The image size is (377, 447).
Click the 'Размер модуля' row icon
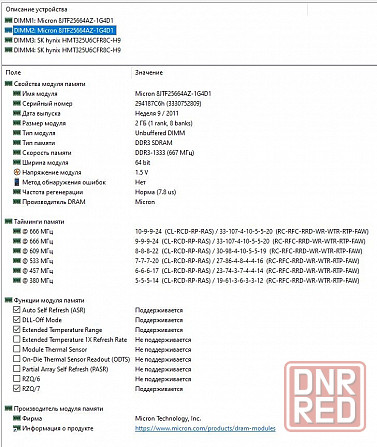click(x=17, y=123)
